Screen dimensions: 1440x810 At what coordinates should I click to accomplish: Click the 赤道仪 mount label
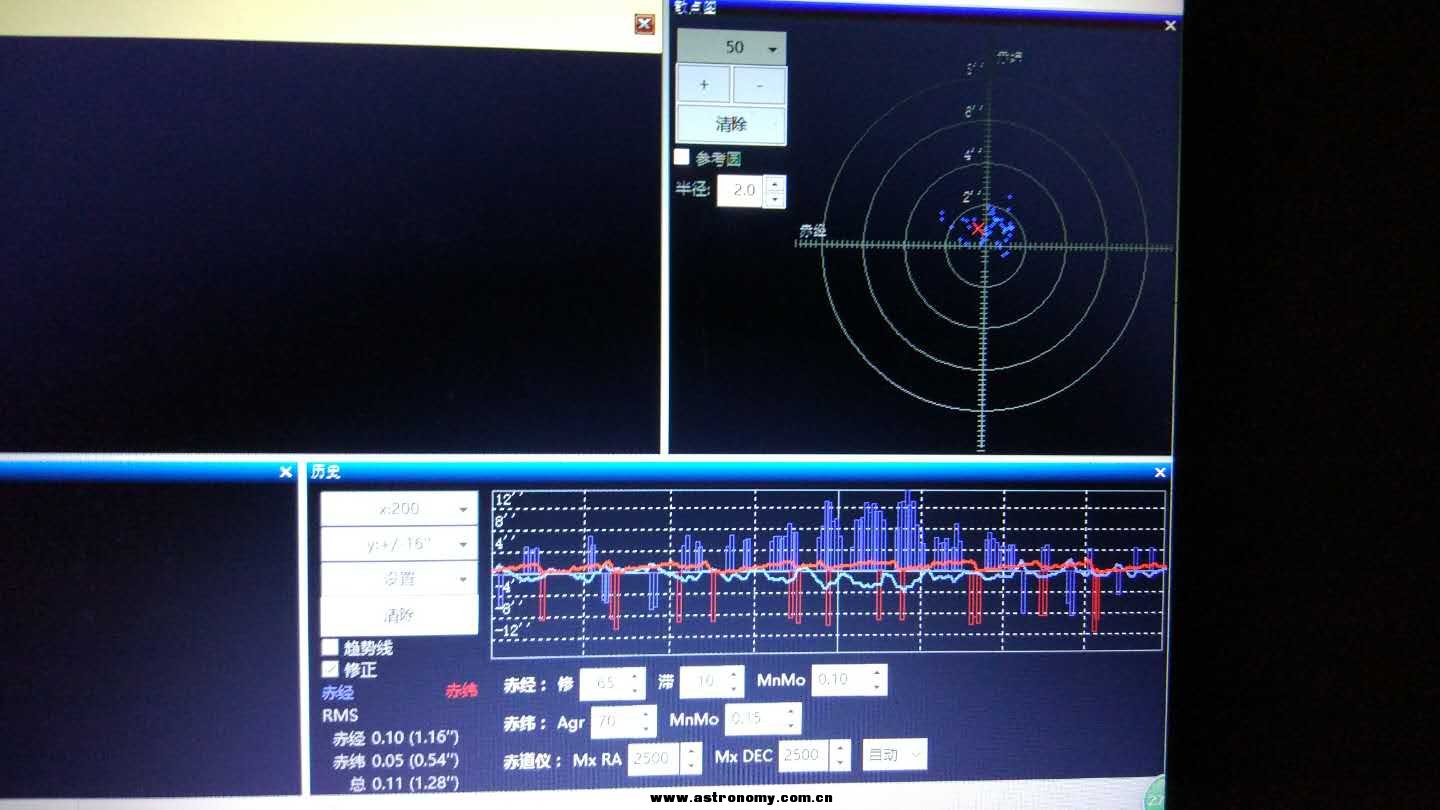click(532, 762)
